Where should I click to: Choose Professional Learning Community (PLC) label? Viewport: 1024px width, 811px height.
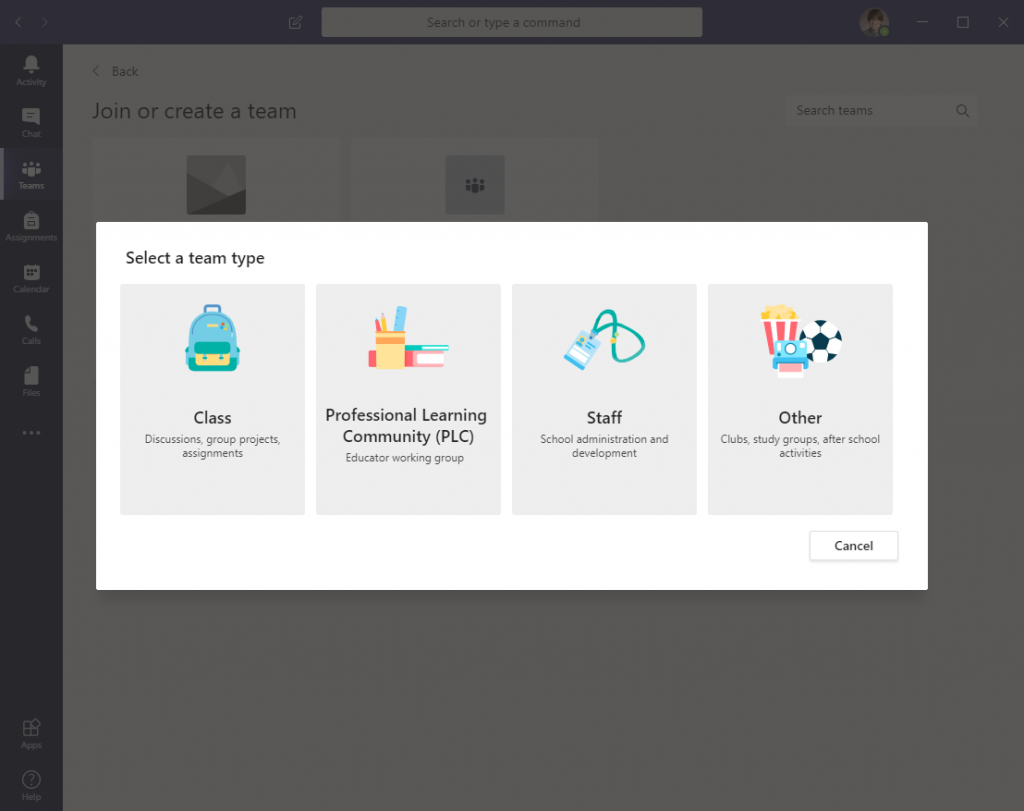click(x=407, y=426)
